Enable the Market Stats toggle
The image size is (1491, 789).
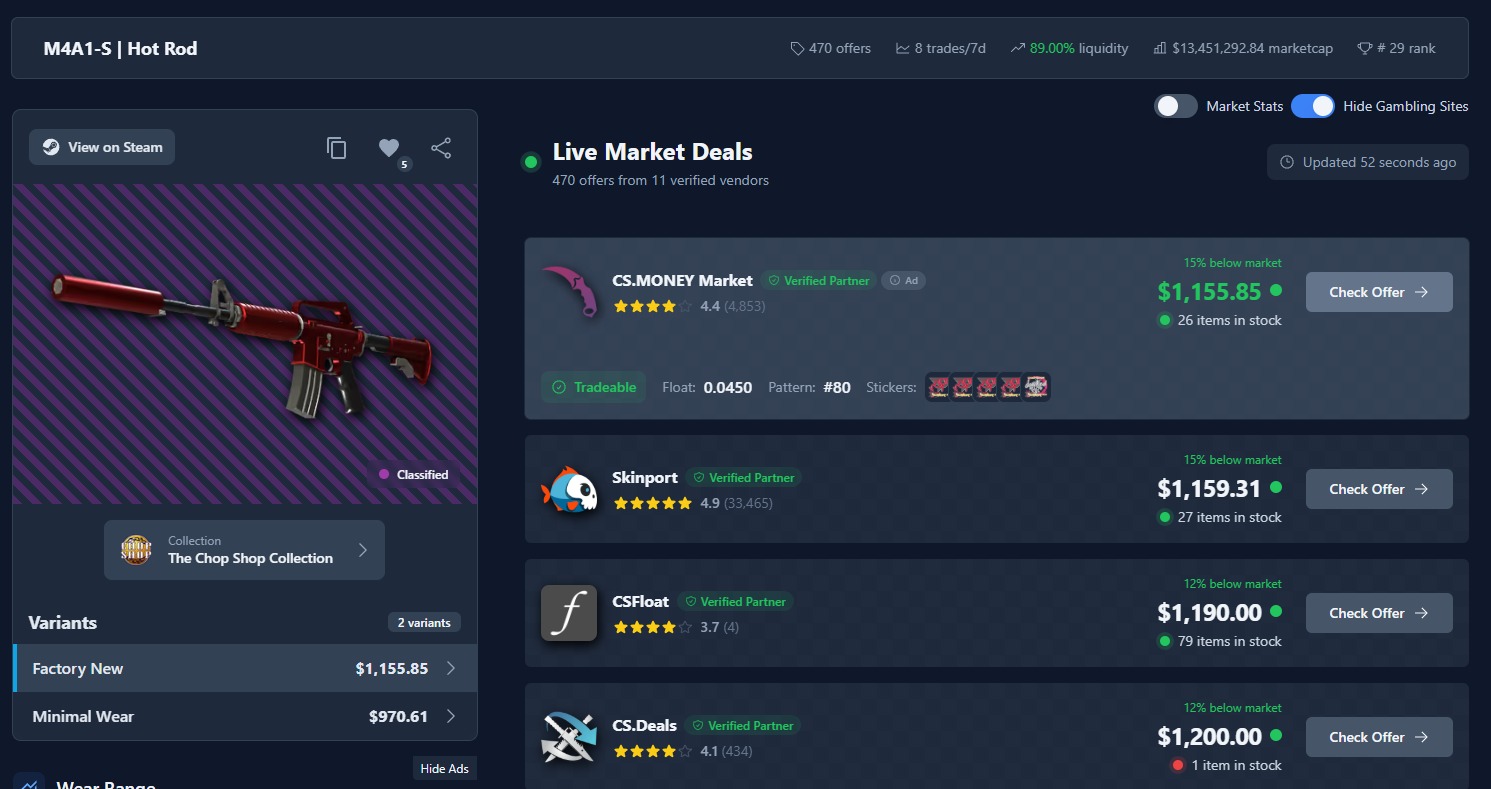coord(1176,106)
